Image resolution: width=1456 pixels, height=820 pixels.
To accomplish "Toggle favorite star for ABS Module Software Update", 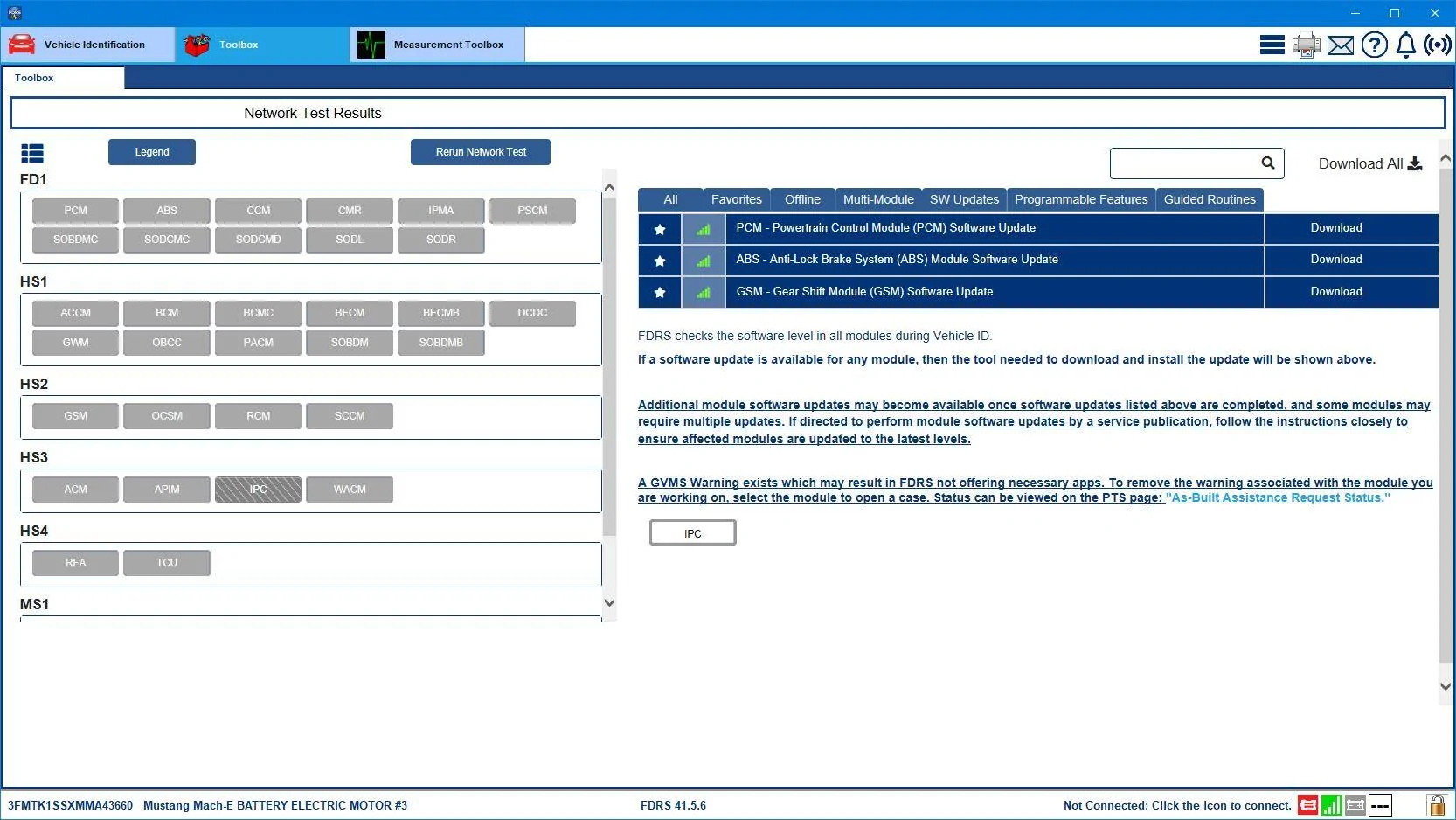I will pos(660,261).
